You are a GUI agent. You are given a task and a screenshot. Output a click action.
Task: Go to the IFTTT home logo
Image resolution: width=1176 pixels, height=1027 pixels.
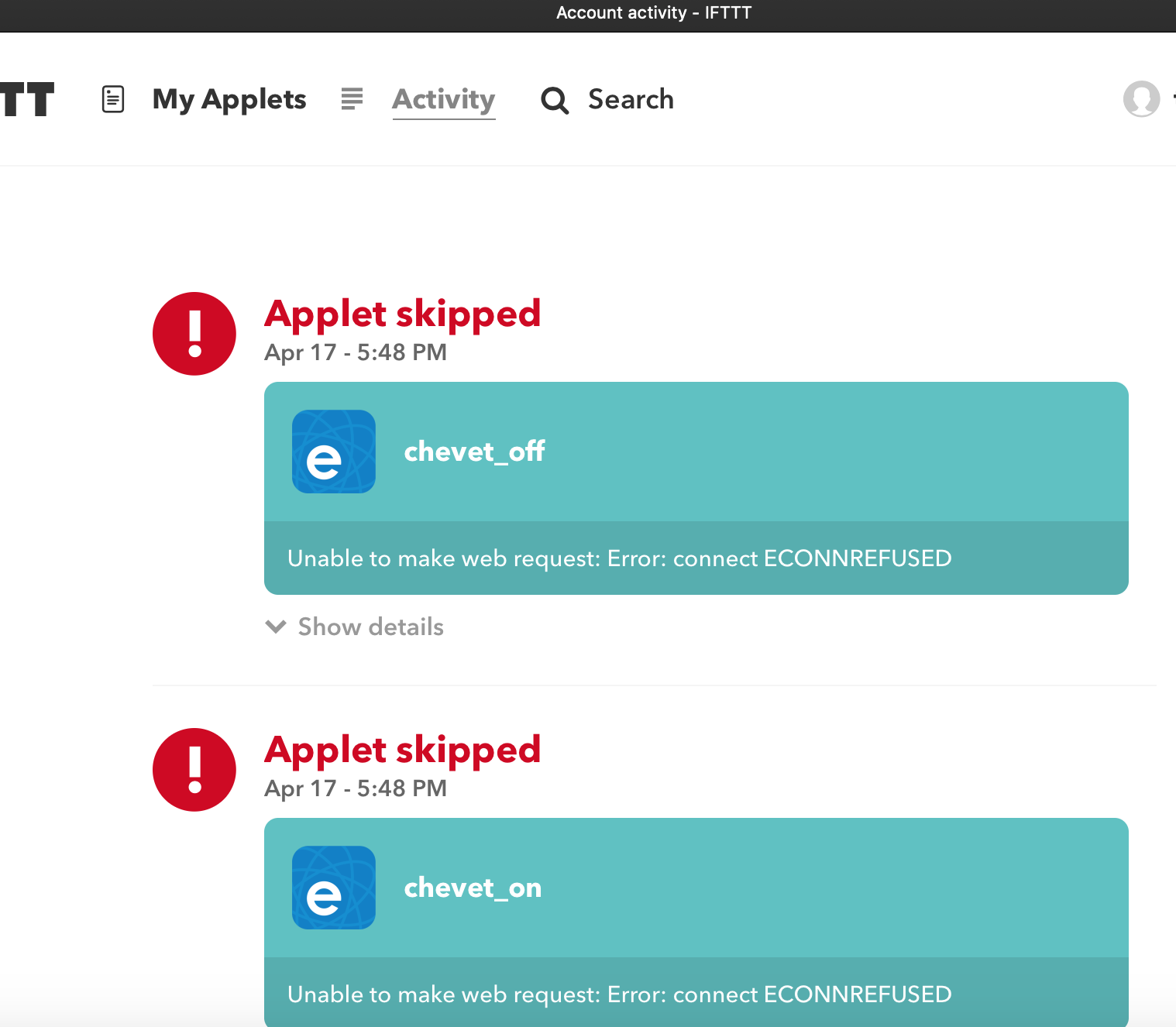[x=27, y=99]
